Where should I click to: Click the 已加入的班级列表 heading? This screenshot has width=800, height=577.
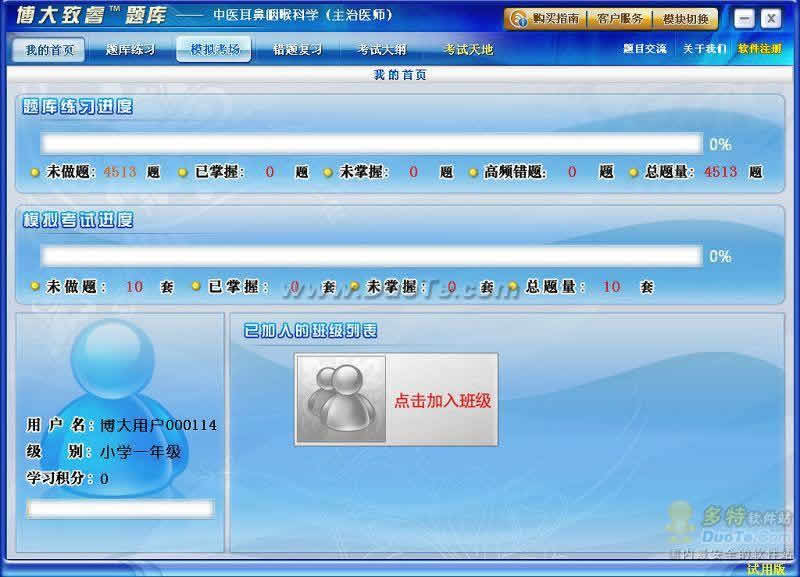pyautogui.click(x=310, y=331)
